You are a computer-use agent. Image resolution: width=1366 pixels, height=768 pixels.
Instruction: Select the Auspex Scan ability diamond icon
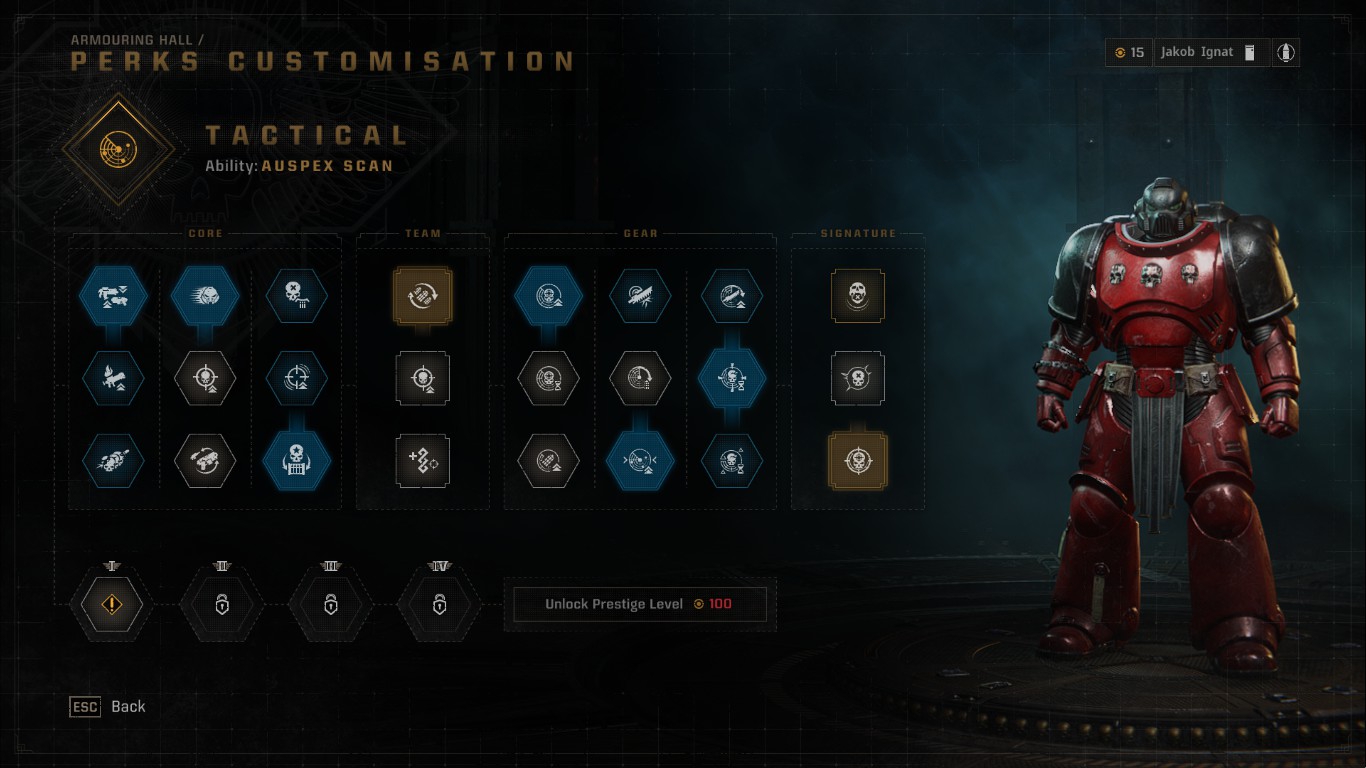pyautogui.click(x=119, y=150)
